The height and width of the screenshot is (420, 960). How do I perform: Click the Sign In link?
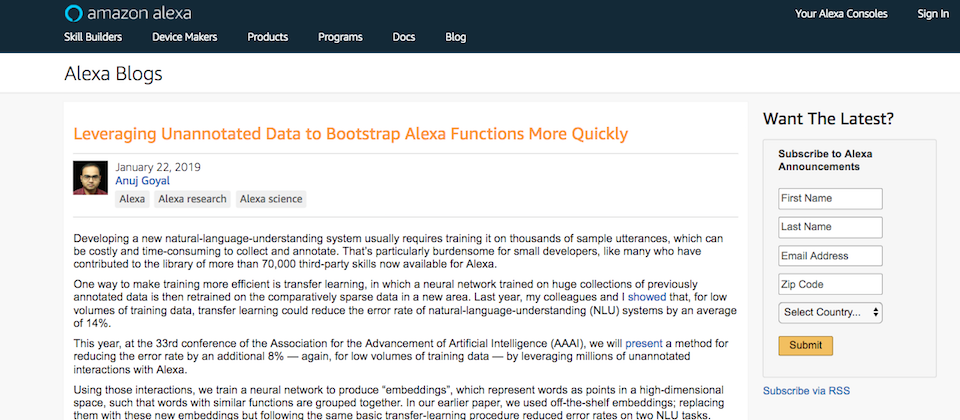tap(933, 13)
